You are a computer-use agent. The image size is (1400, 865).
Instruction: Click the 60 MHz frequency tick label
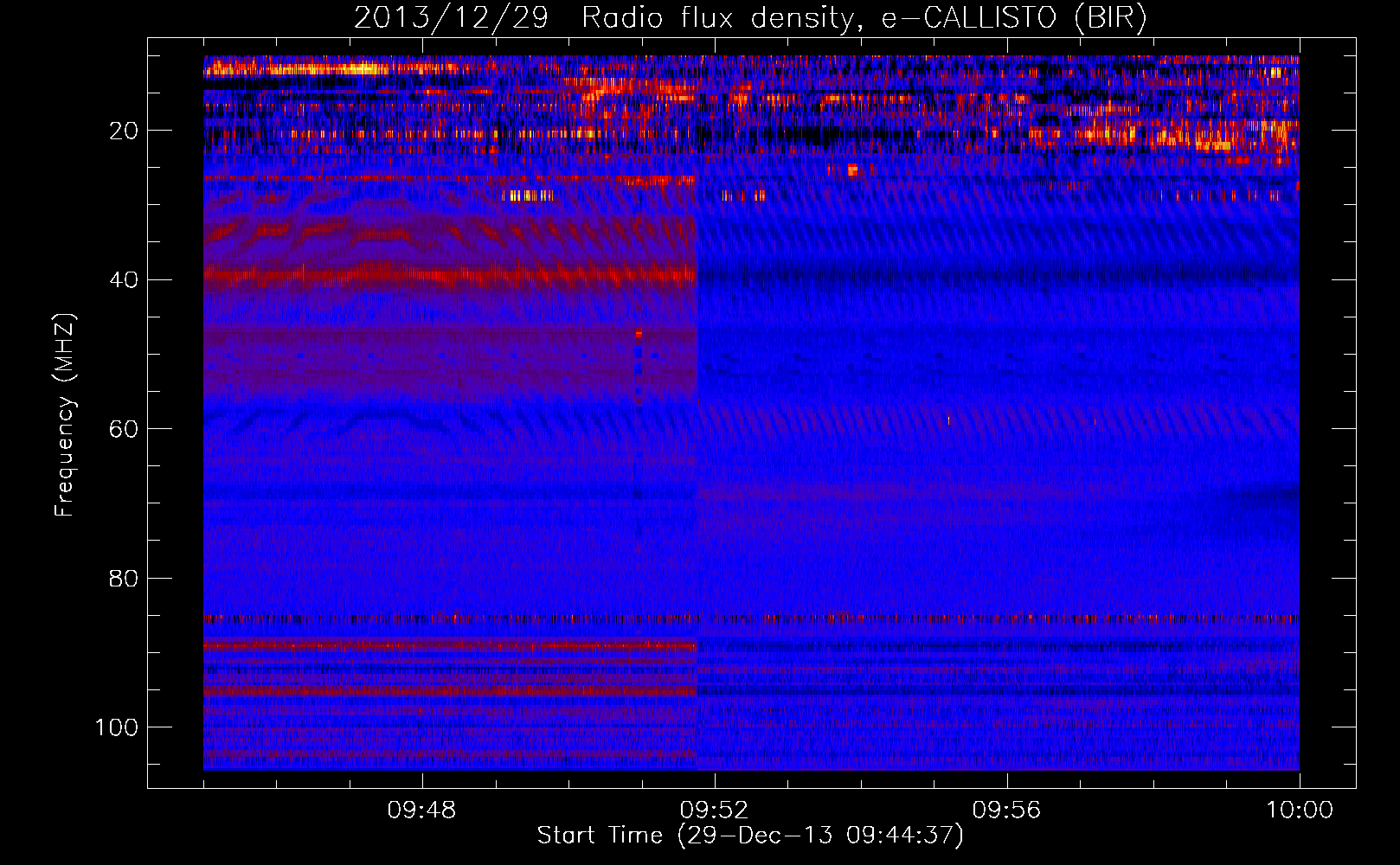coord(124,430)
